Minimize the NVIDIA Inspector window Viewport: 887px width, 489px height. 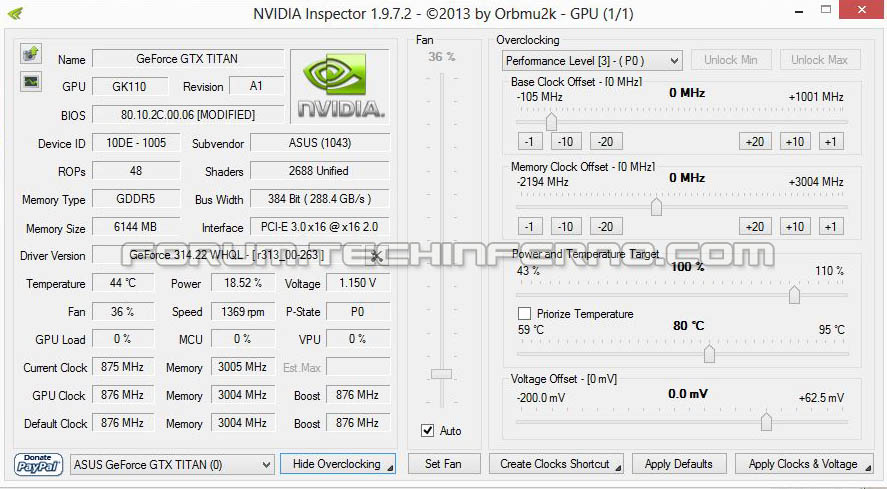click(799, 11)
